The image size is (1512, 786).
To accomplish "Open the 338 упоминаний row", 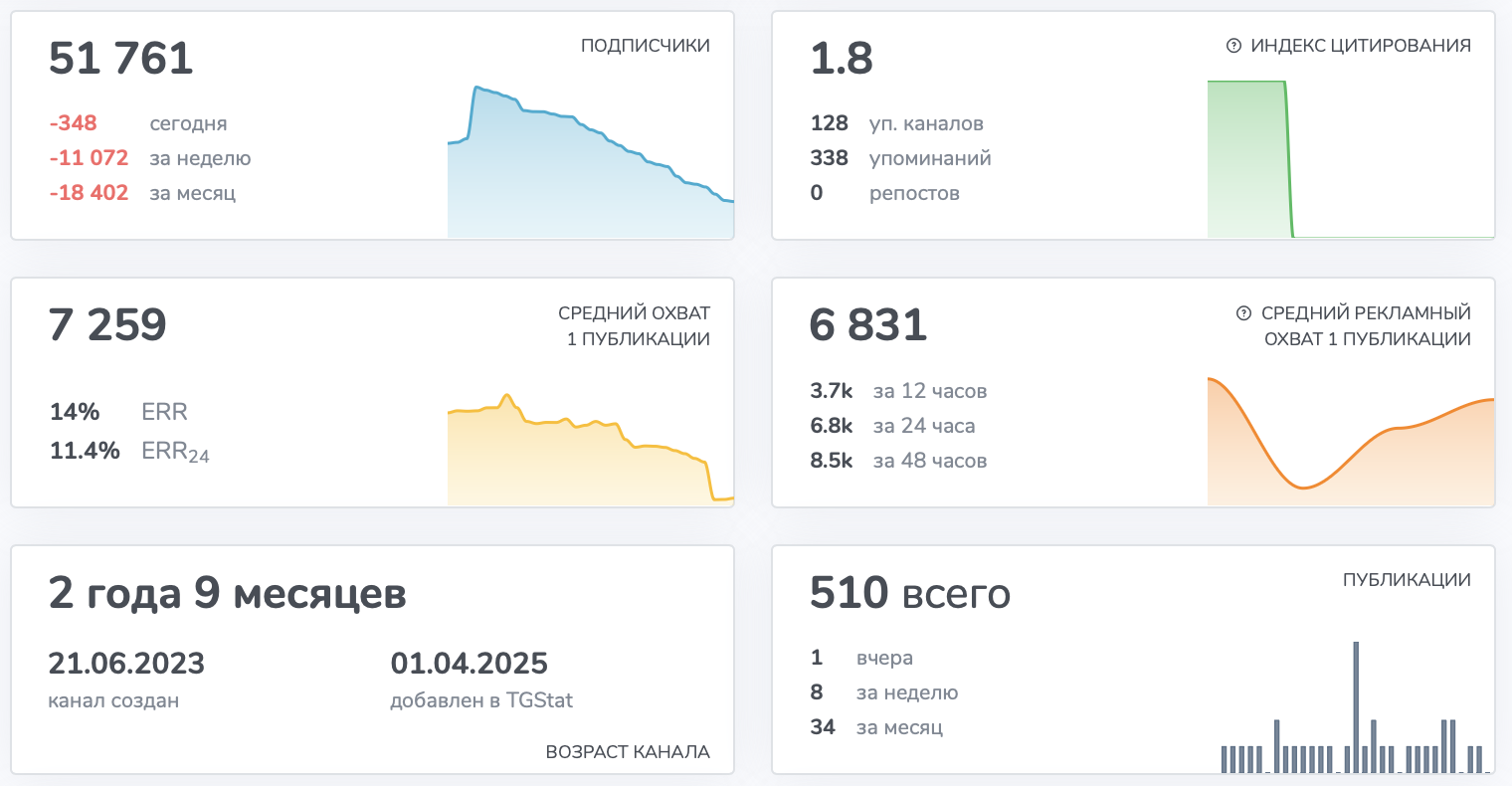I will [x=900, y=158].
